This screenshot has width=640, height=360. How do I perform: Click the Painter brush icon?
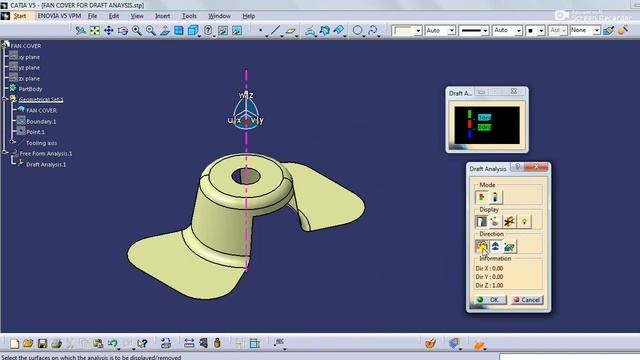coord(608,31)
